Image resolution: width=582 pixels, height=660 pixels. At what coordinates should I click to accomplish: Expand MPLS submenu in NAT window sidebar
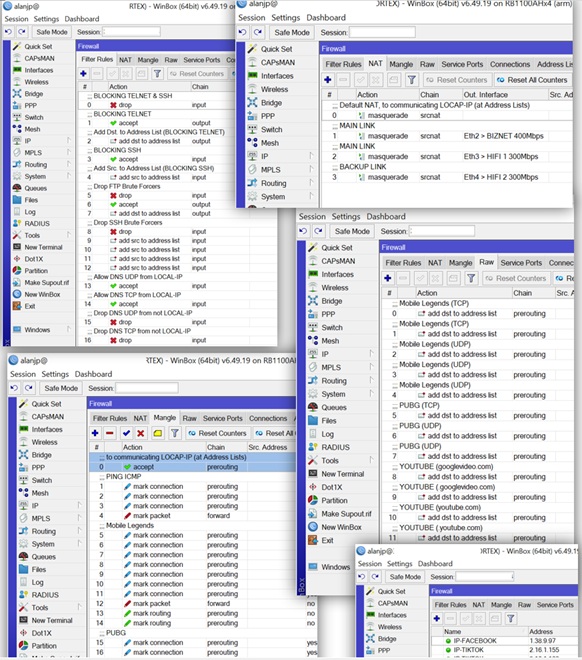coord(311,169)
